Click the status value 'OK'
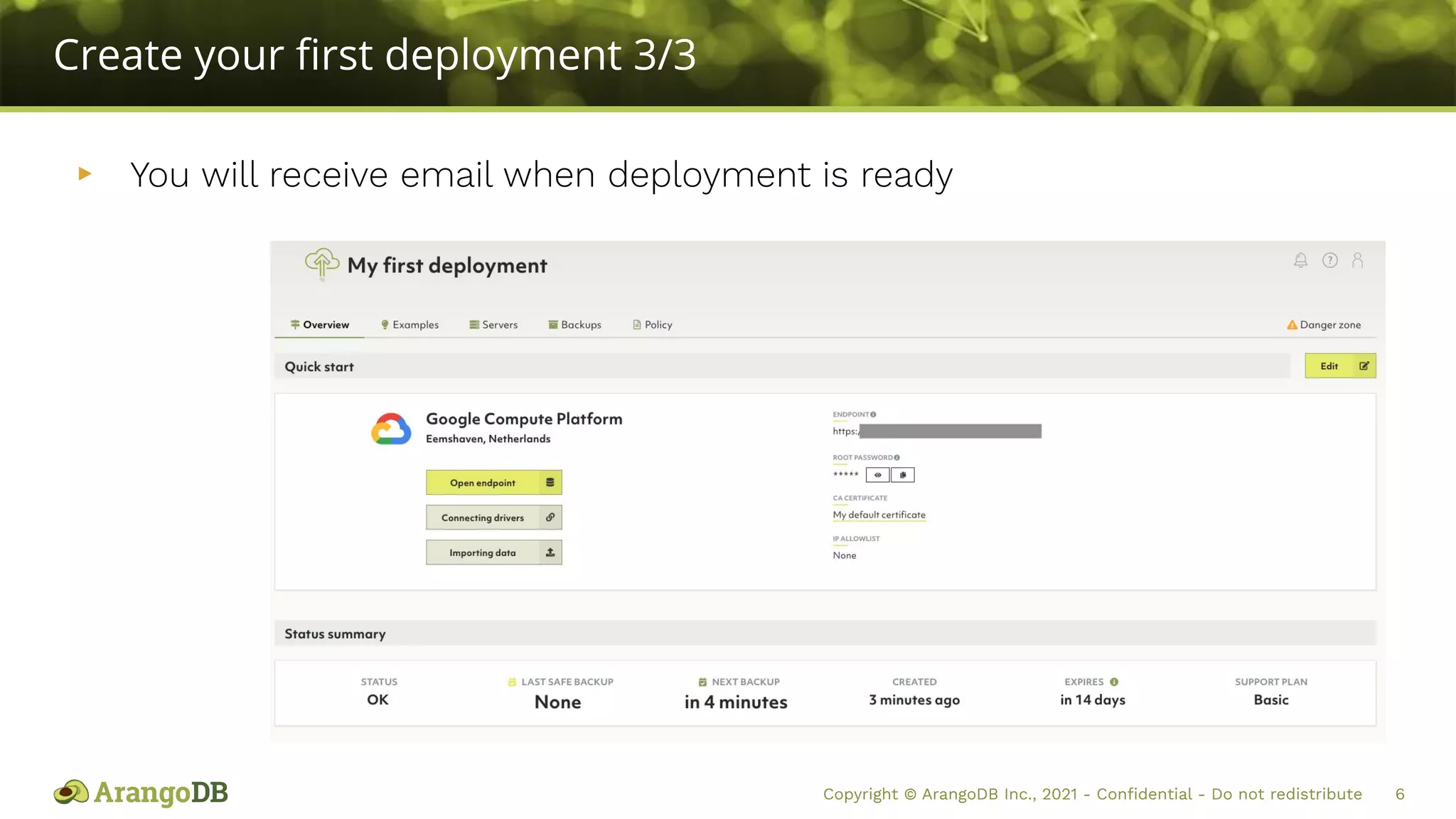This screenshot has width=1456, height=819. pyautogui.click(x=378, y=700)
